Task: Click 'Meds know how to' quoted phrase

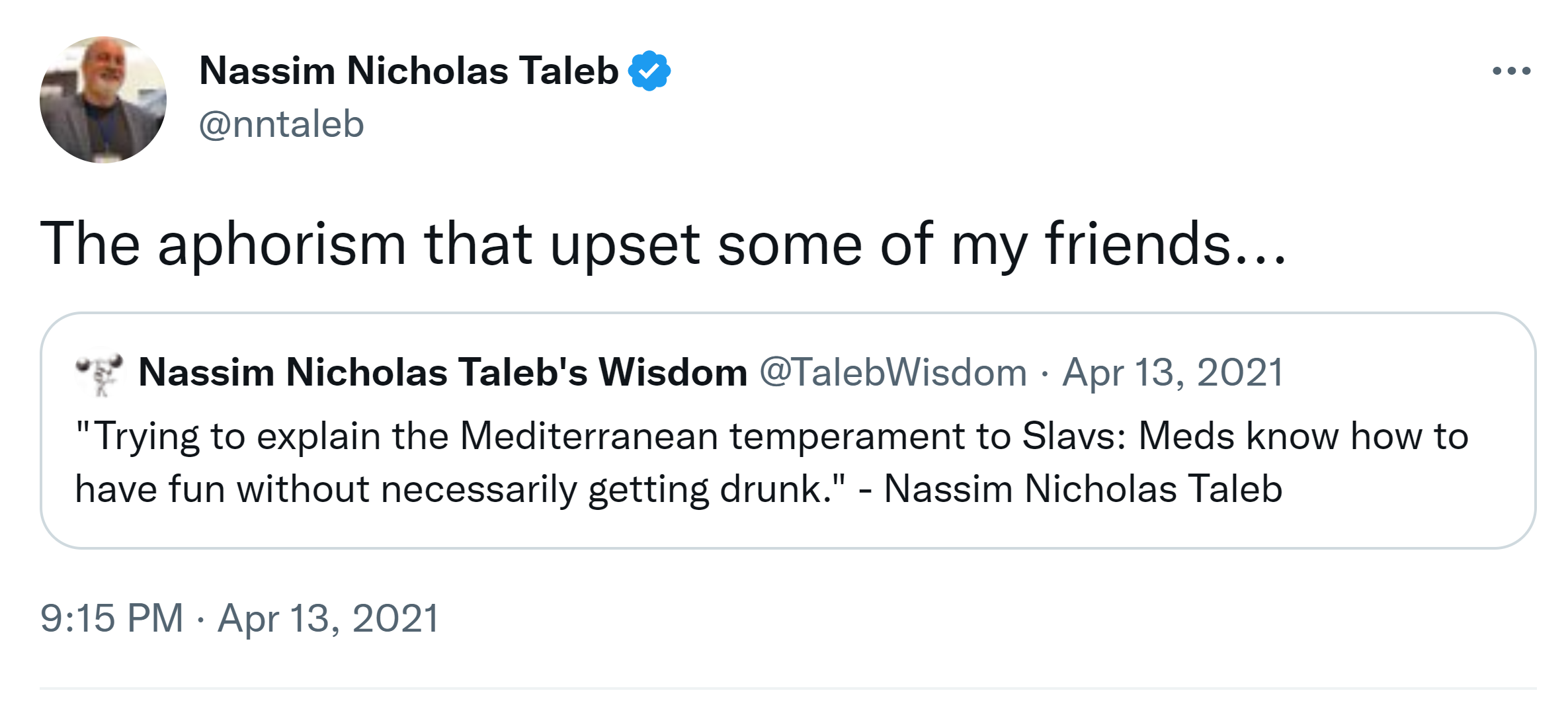Action: tap(1303, 437)
